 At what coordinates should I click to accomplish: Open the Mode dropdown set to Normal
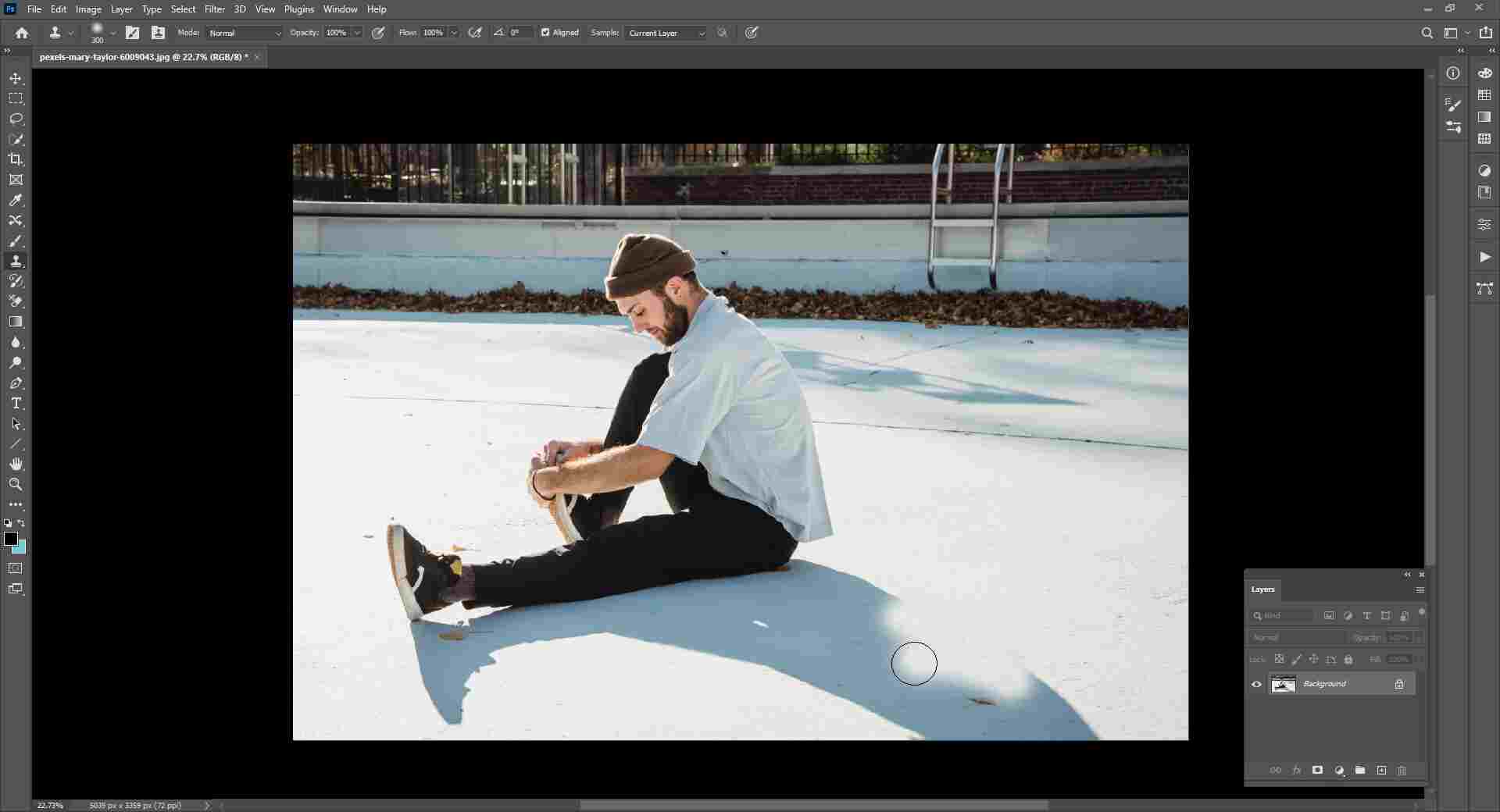pyautogui.click(x=245, y=33)
